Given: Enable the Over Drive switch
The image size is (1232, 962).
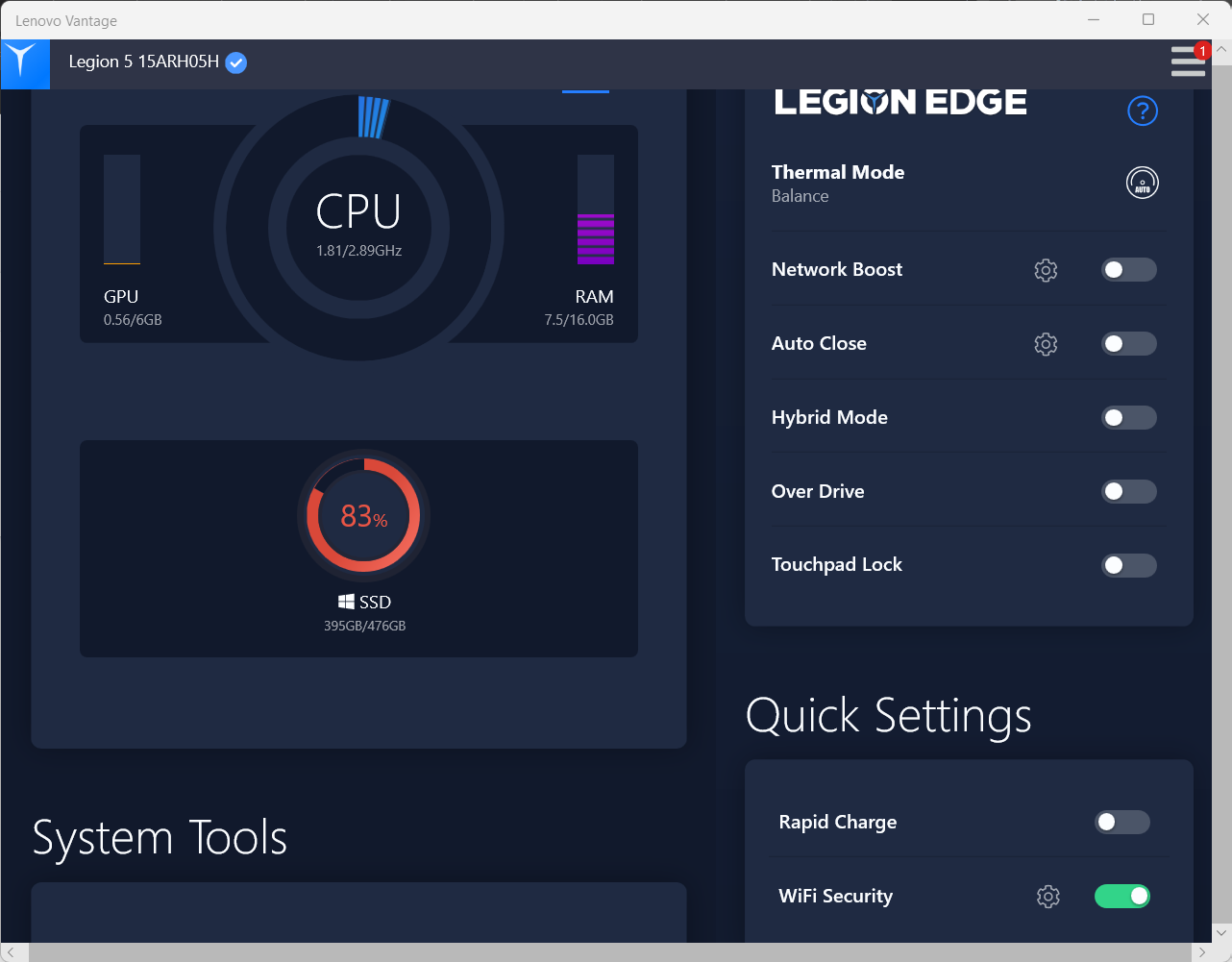Looking at the screenshot, I should pos(1128,491).
